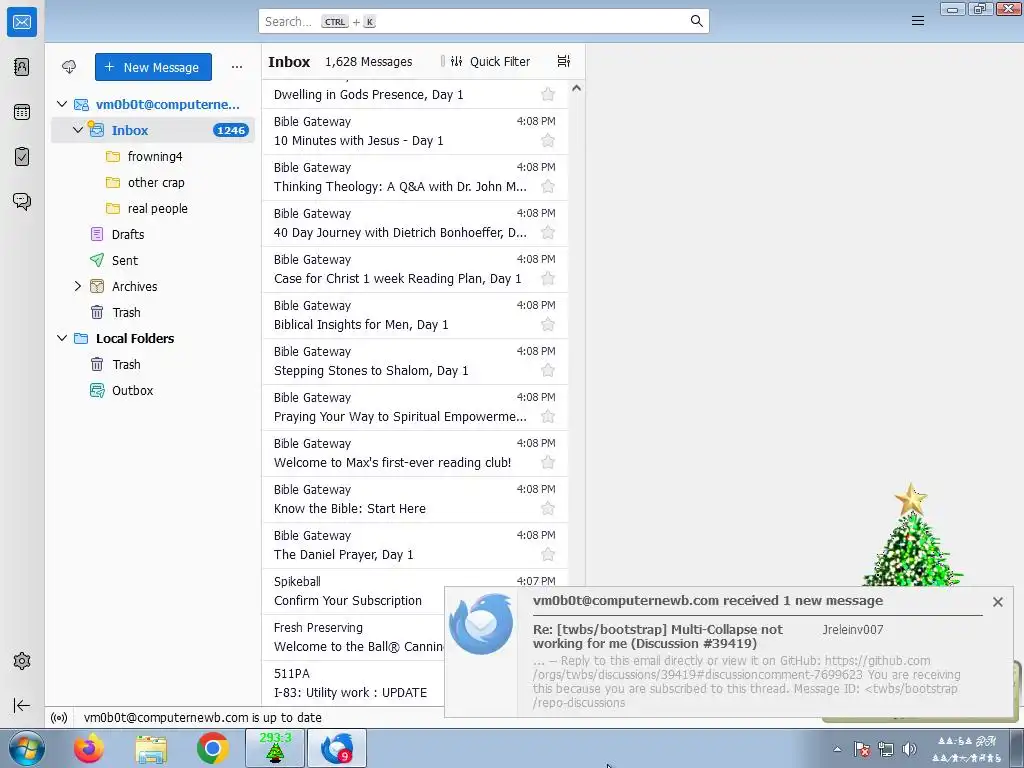Collapse the vm0b0t account tree
Viewport: 1024px width, 768px height.
62,104
